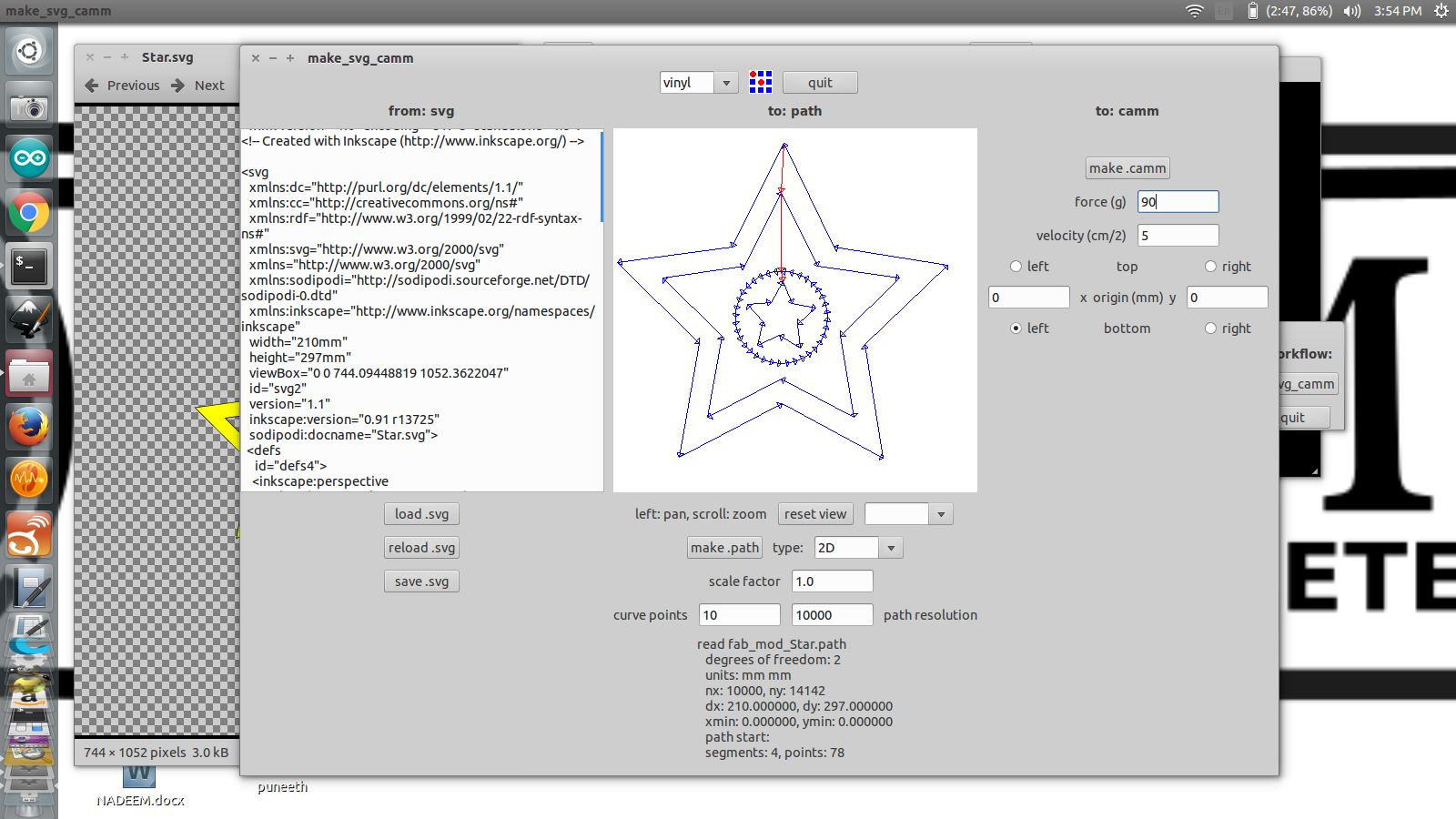Open the Files home folder icon
Viewport: 1456px width, 819px height.
[x=29, y=374]
